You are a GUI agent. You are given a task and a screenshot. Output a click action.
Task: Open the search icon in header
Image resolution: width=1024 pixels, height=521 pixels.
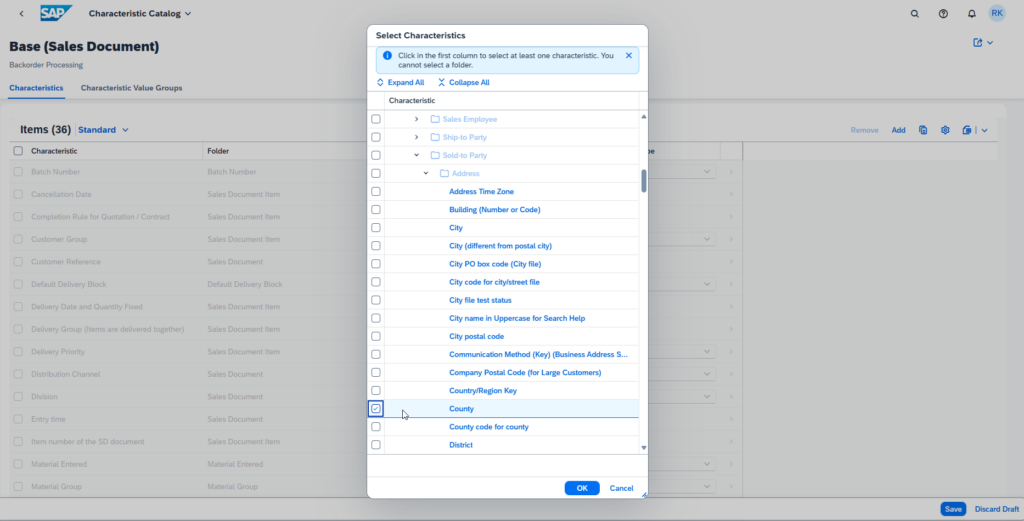click(914, 14)
